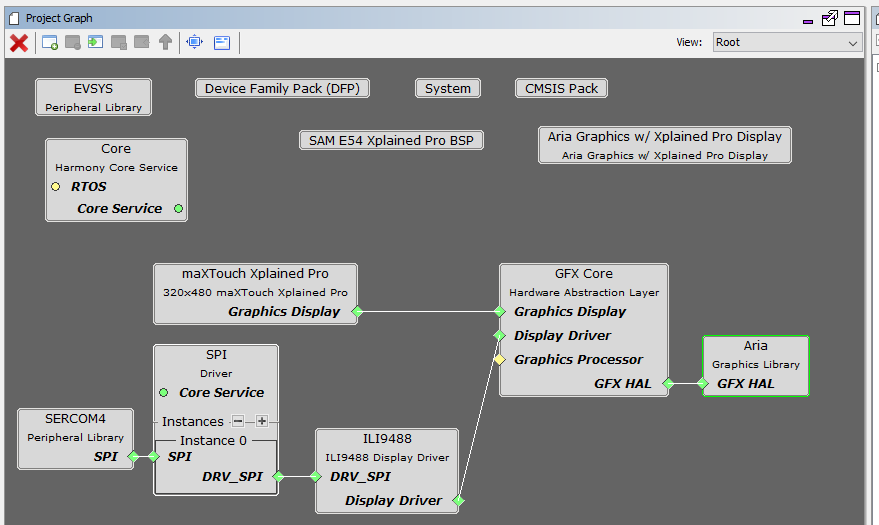
Task: Click the grayed remove group icon with minus
Action: coord(73,43)
